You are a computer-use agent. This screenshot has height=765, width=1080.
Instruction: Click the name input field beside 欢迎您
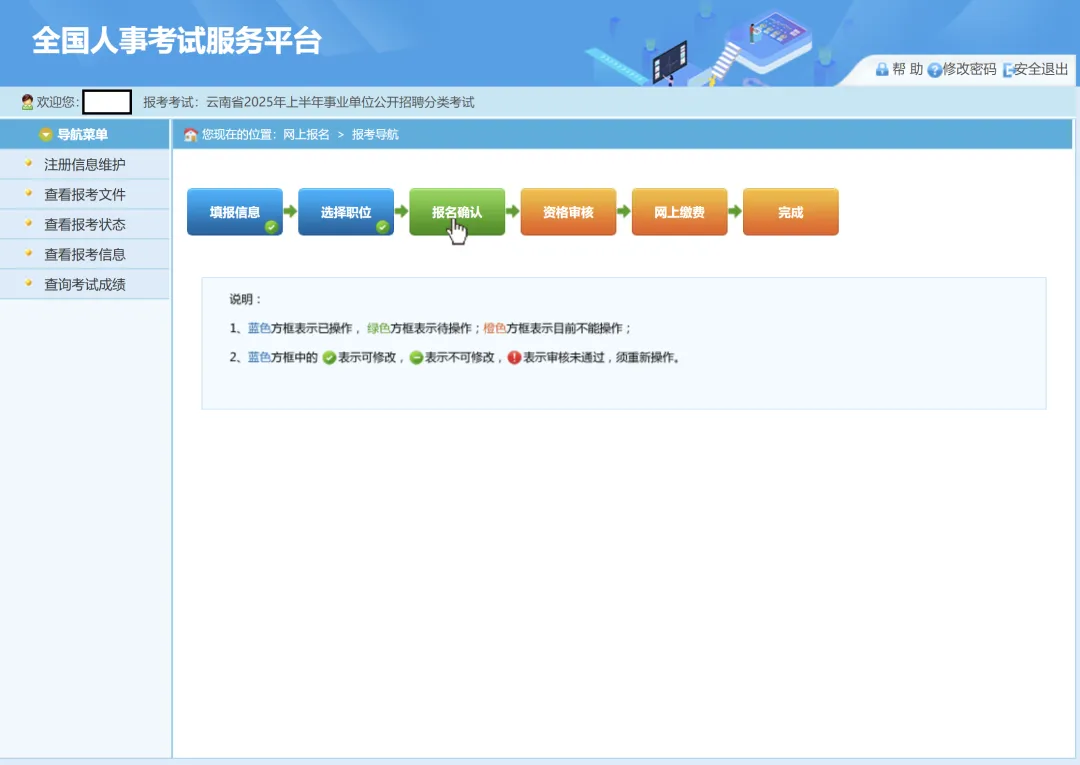106,101
